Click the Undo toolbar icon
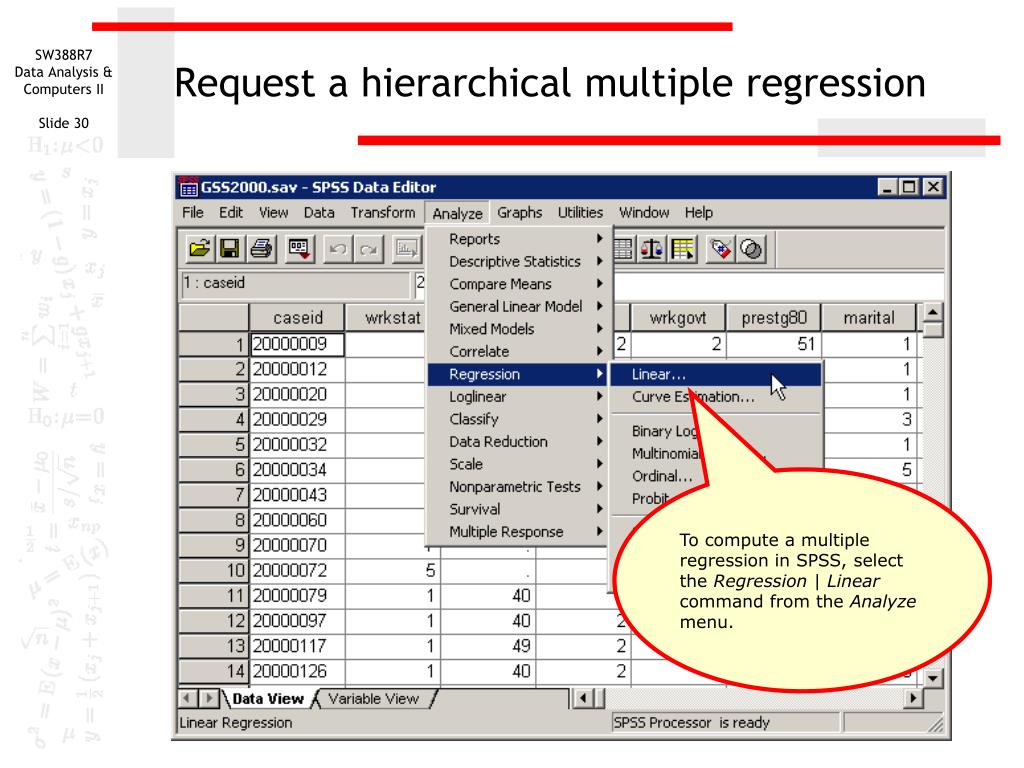The width and height of the screenshot is (1024, 768). point(338,249)
